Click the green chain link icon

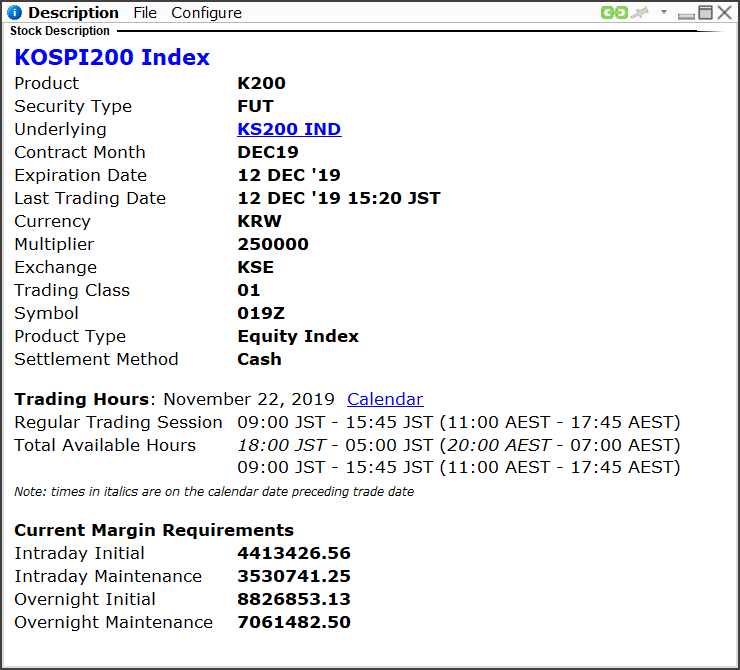pyautogui.click(x=614, y=13)
